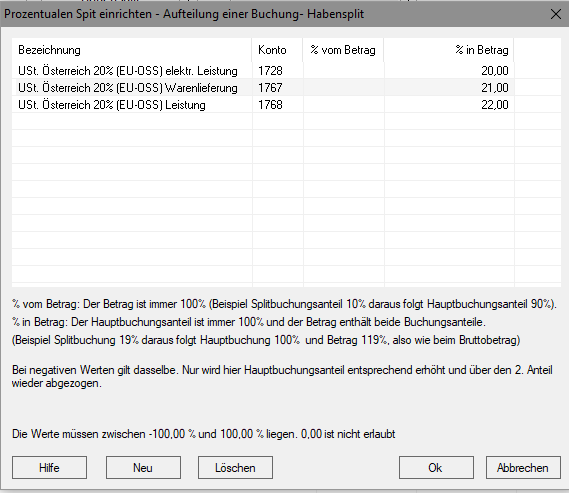
Task: Edit the 22,00 percent value
Action: click(449, 104)
